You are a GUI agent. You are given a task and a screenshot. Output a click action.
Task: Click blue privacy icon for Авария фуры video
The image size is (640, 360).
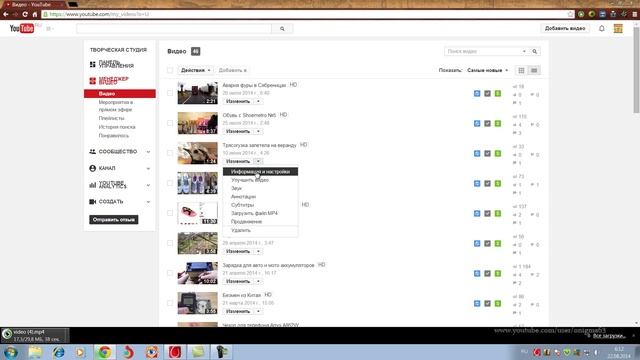pyautogui.click(x=477, y=93)
